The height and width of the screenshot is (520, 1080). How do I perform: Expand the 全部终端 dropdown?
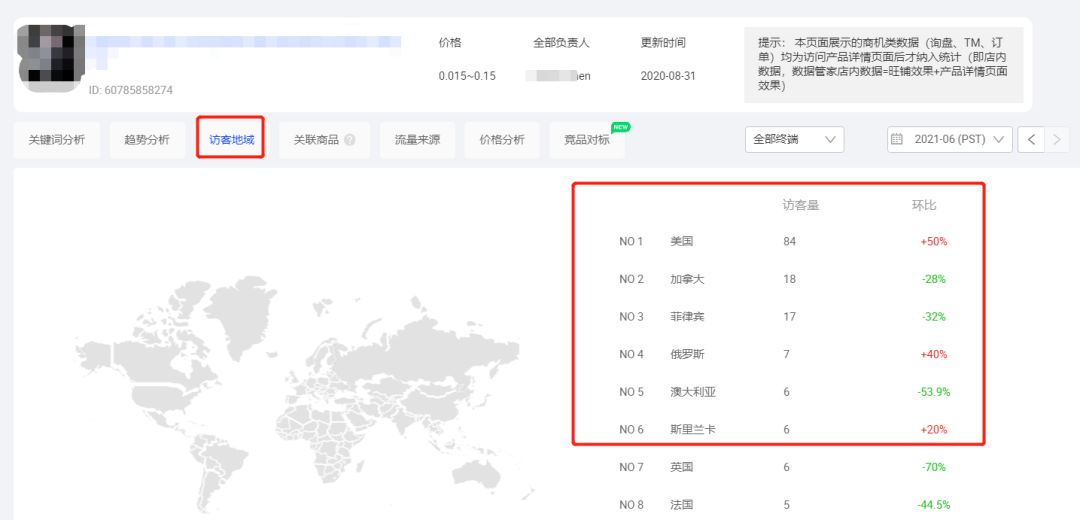[794, 139]
